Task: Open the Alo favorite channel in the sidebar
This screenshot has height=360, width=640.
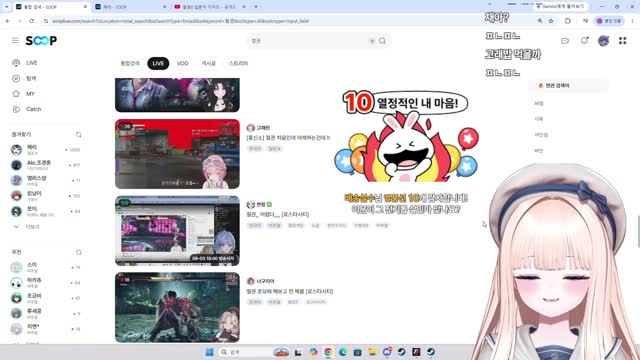Action: pyautogui.click(x=46, y=165)
